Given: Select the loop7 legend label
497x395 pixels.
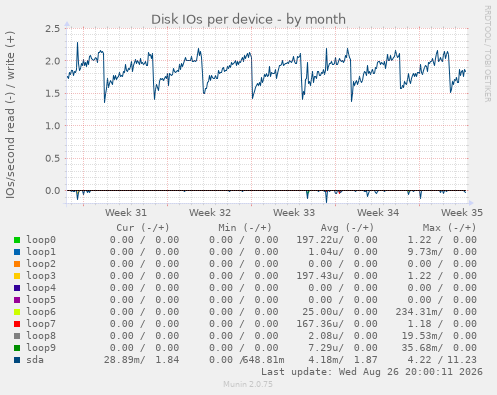Looking at the screenshot, I should tap(41, 324).
